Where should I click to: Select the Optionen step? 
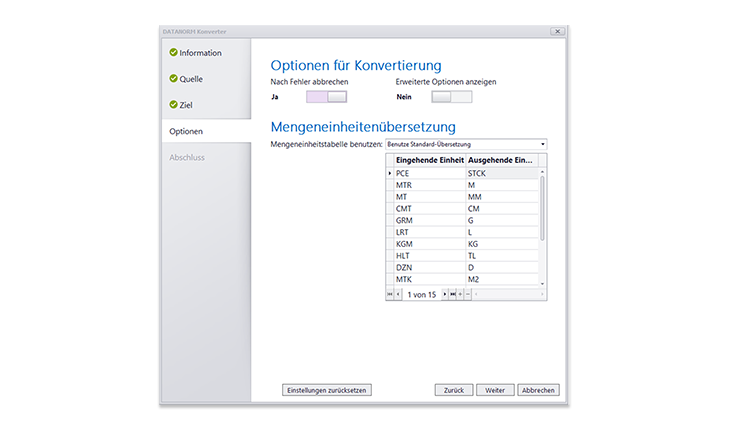(x=206, y=131)
